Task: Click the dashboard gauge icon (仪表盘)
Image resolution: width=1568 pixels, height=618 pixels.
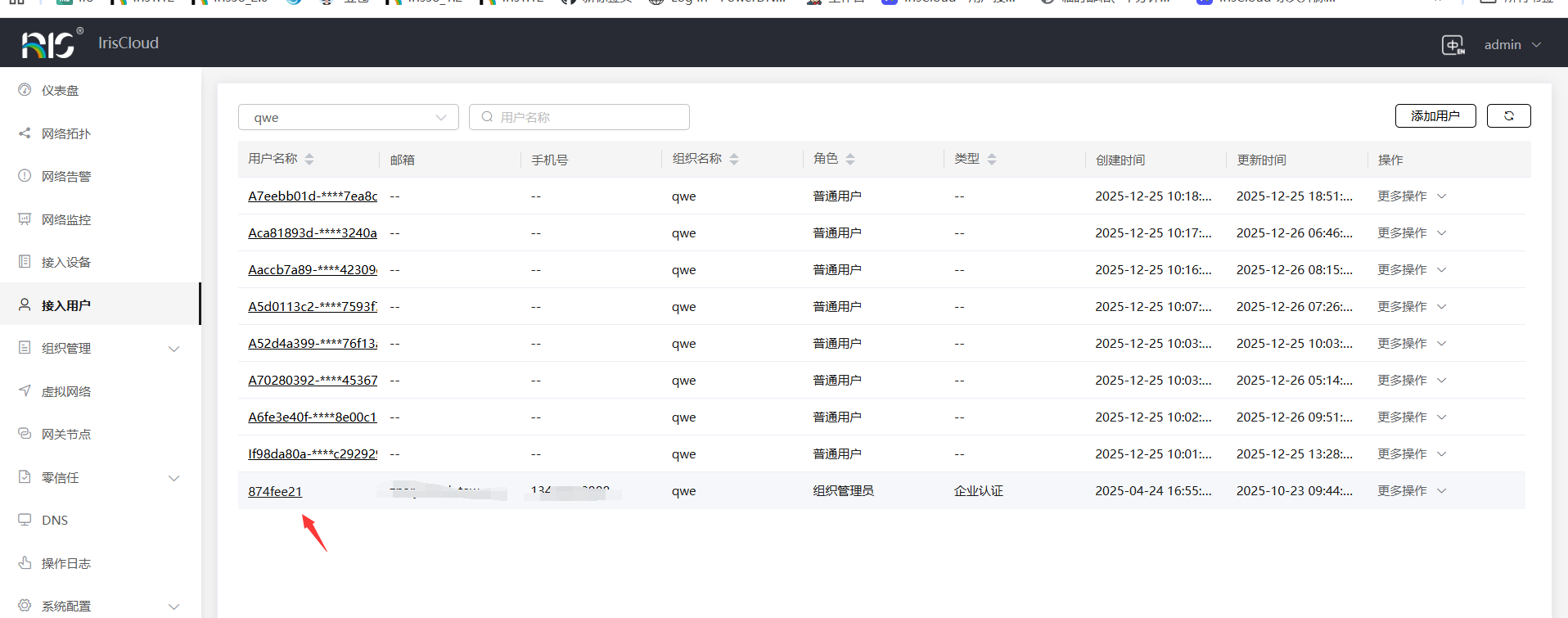Action: pos(25,90)
